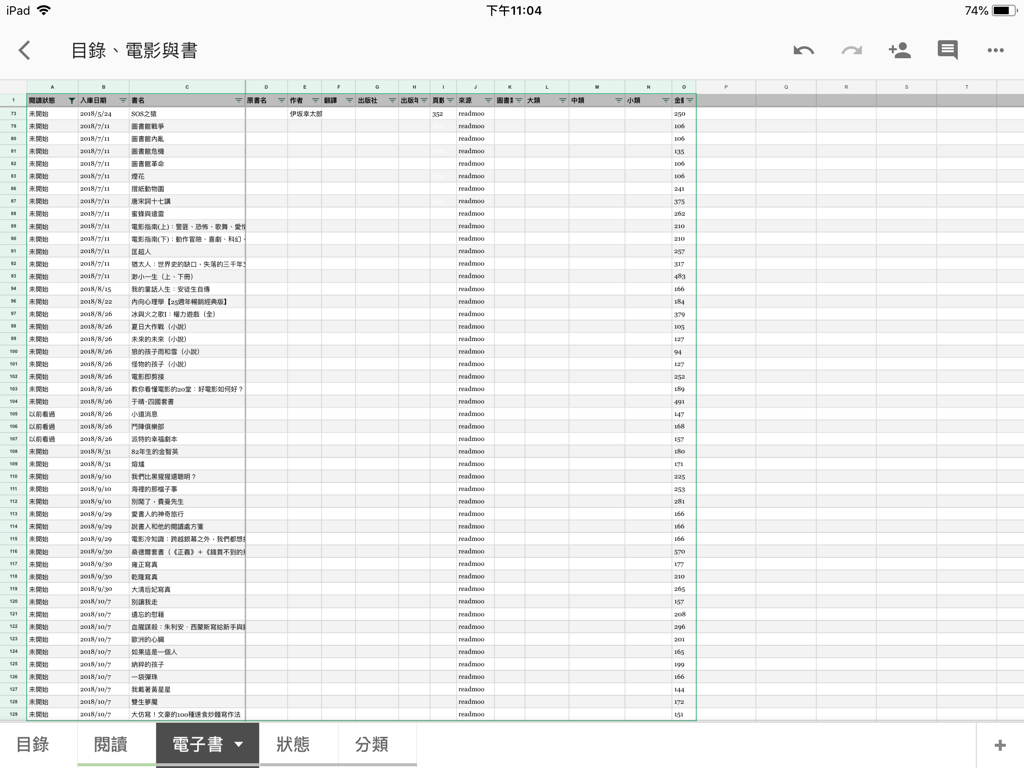Open filter dropdown on 書名 column
This screenshot has height=768, width=1024.
click(x=238, y=101)
